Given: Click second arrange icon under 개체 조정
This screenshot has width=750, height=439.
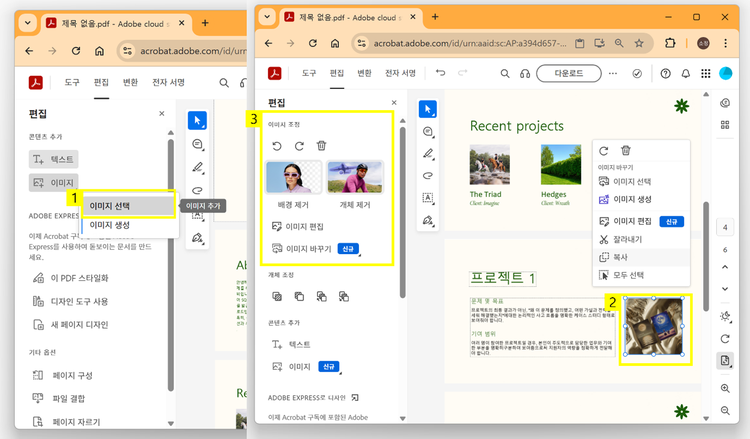Looking at the screenshot, I should coord(299,296).
